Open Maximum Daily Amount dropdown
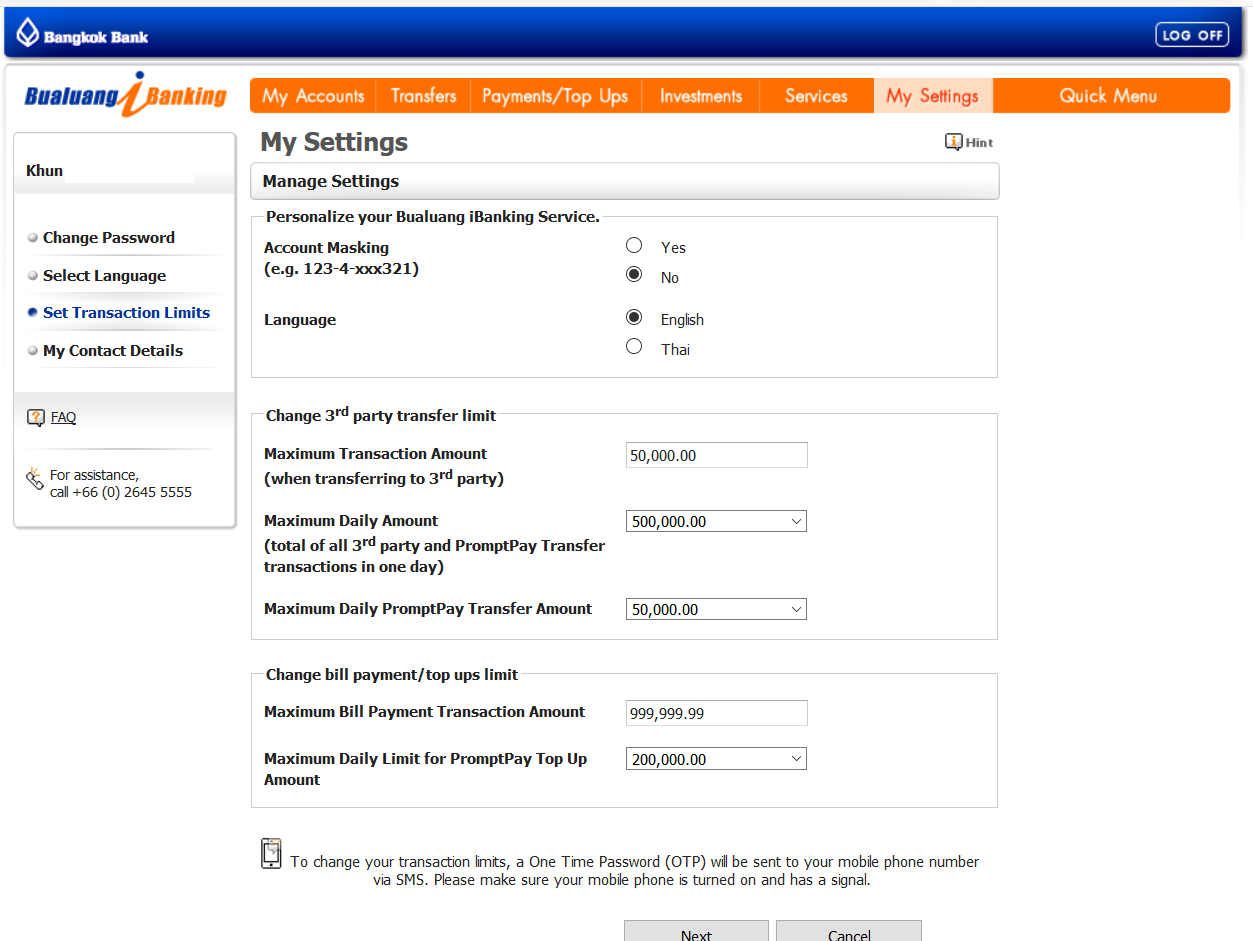 (x=716, y=521)
